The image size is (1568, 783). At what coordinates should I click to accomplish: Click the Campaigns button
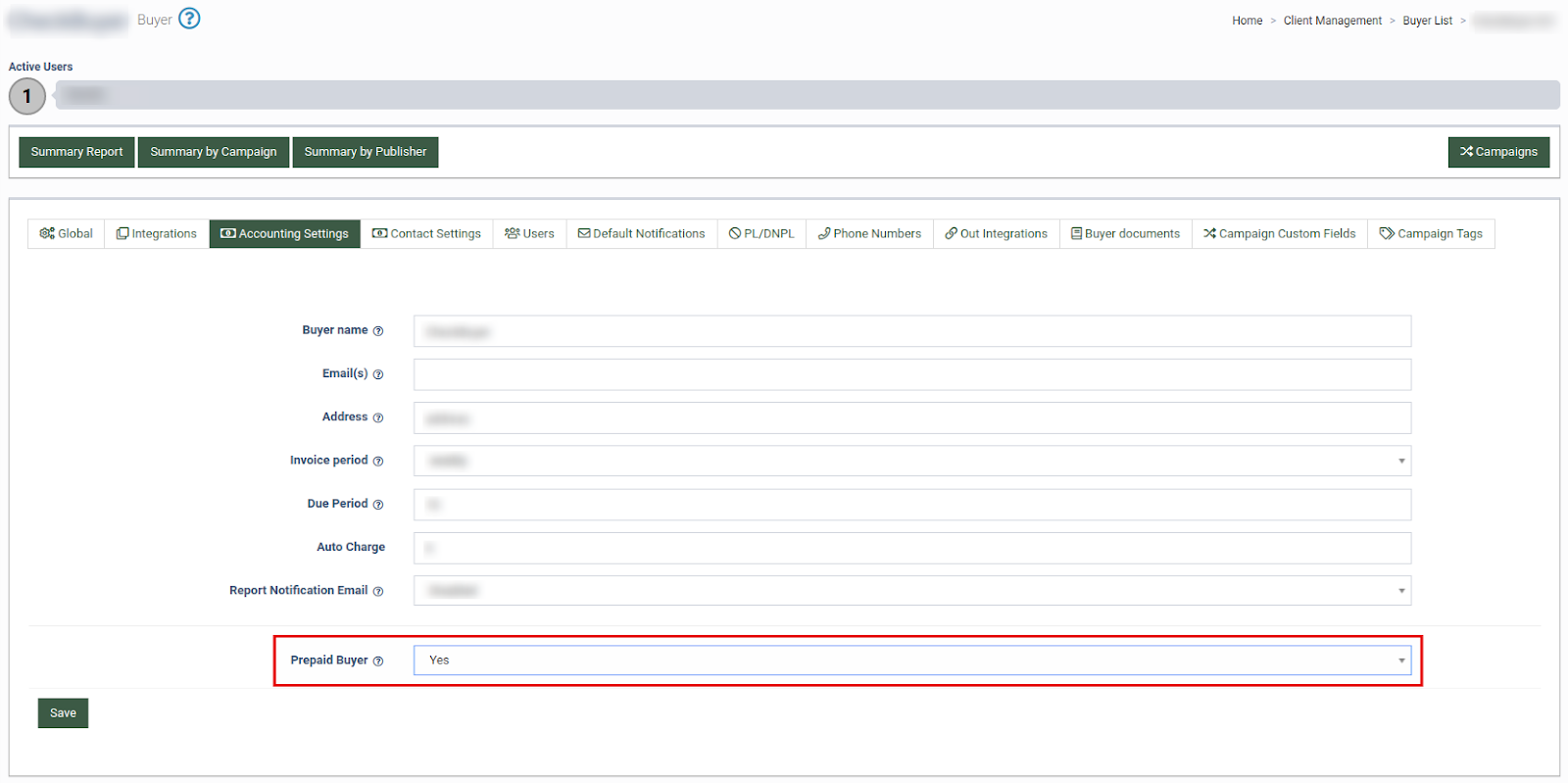[1498, 152]
